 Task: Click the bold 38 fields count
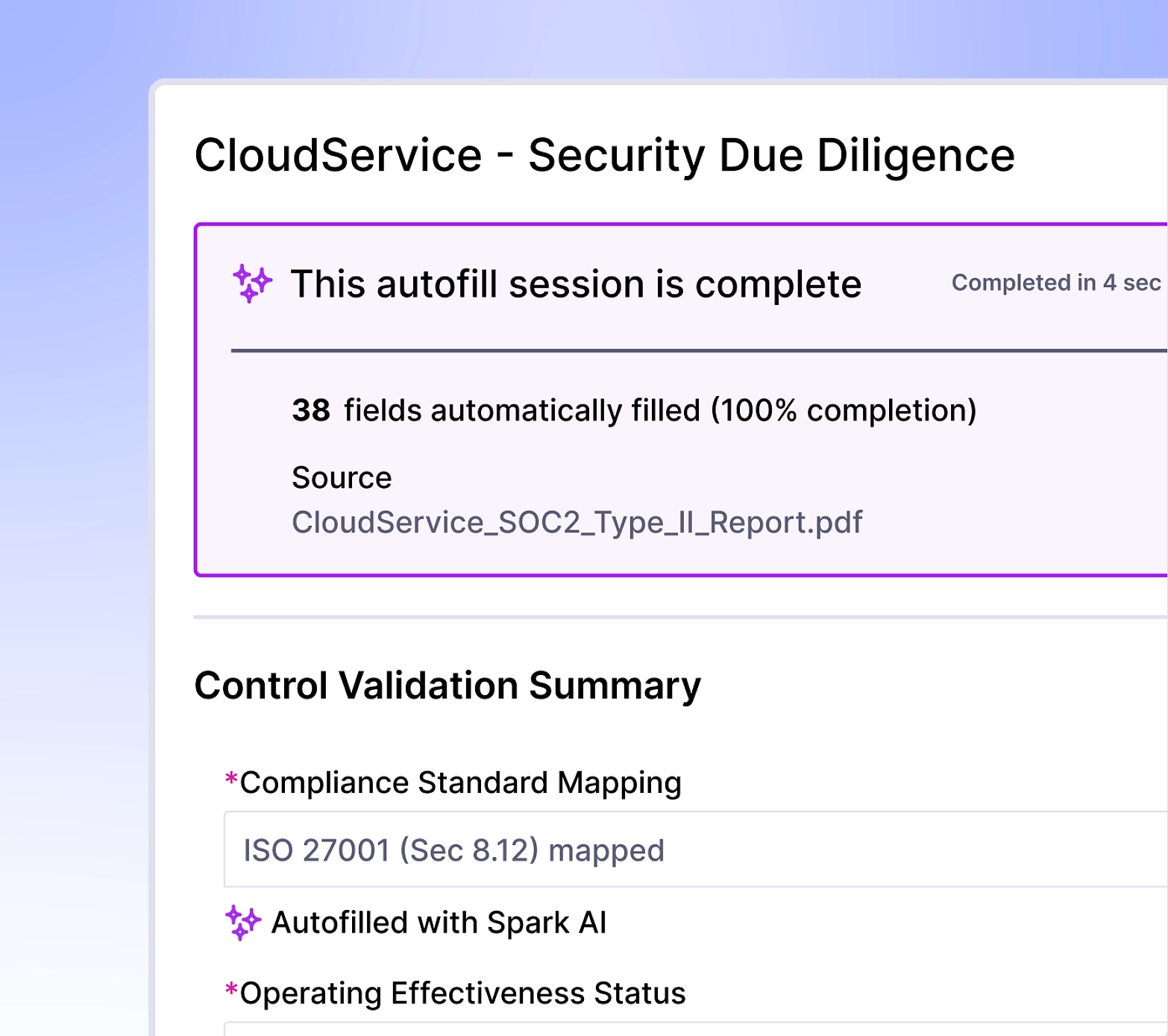point(311,410)
